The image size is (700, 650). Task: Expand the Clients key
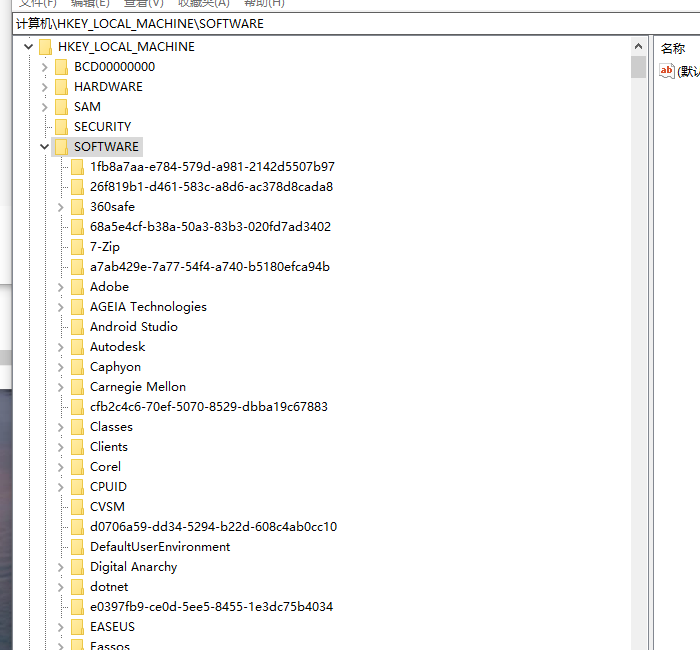(61, 447)
